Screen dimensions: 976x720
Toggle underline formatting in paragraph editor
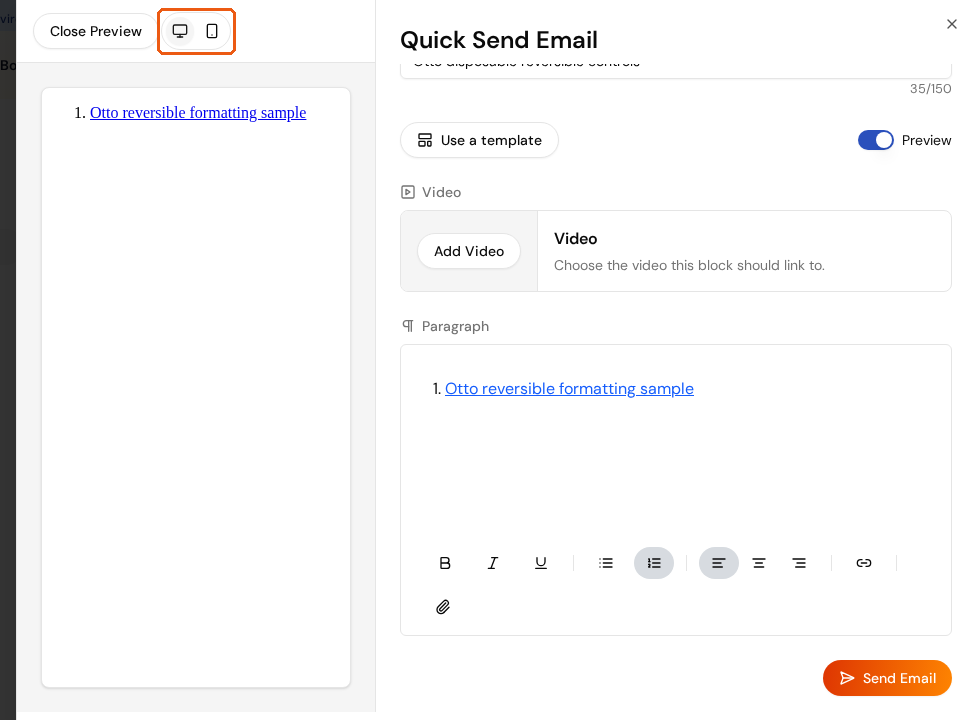(541, 563)
